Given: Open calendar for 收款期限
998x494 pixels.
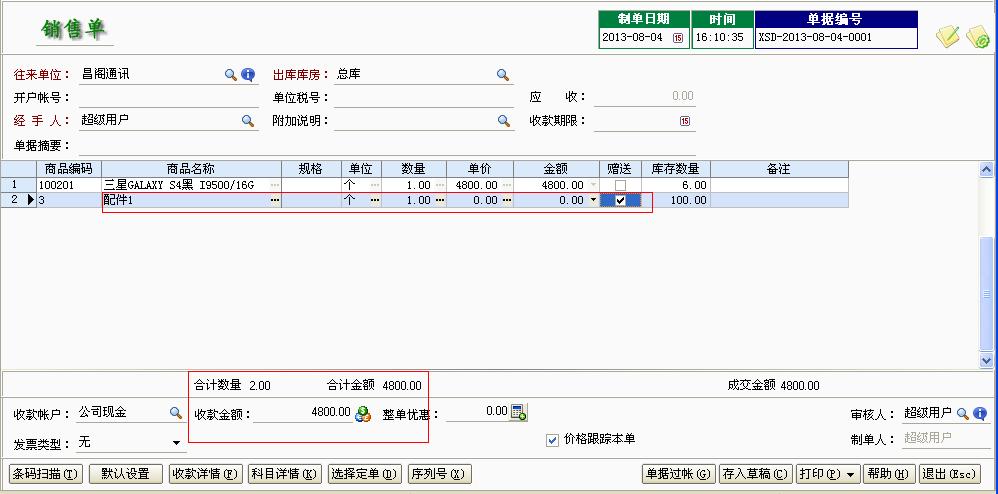Looking at the screenshot, I should tap(685, 120).
